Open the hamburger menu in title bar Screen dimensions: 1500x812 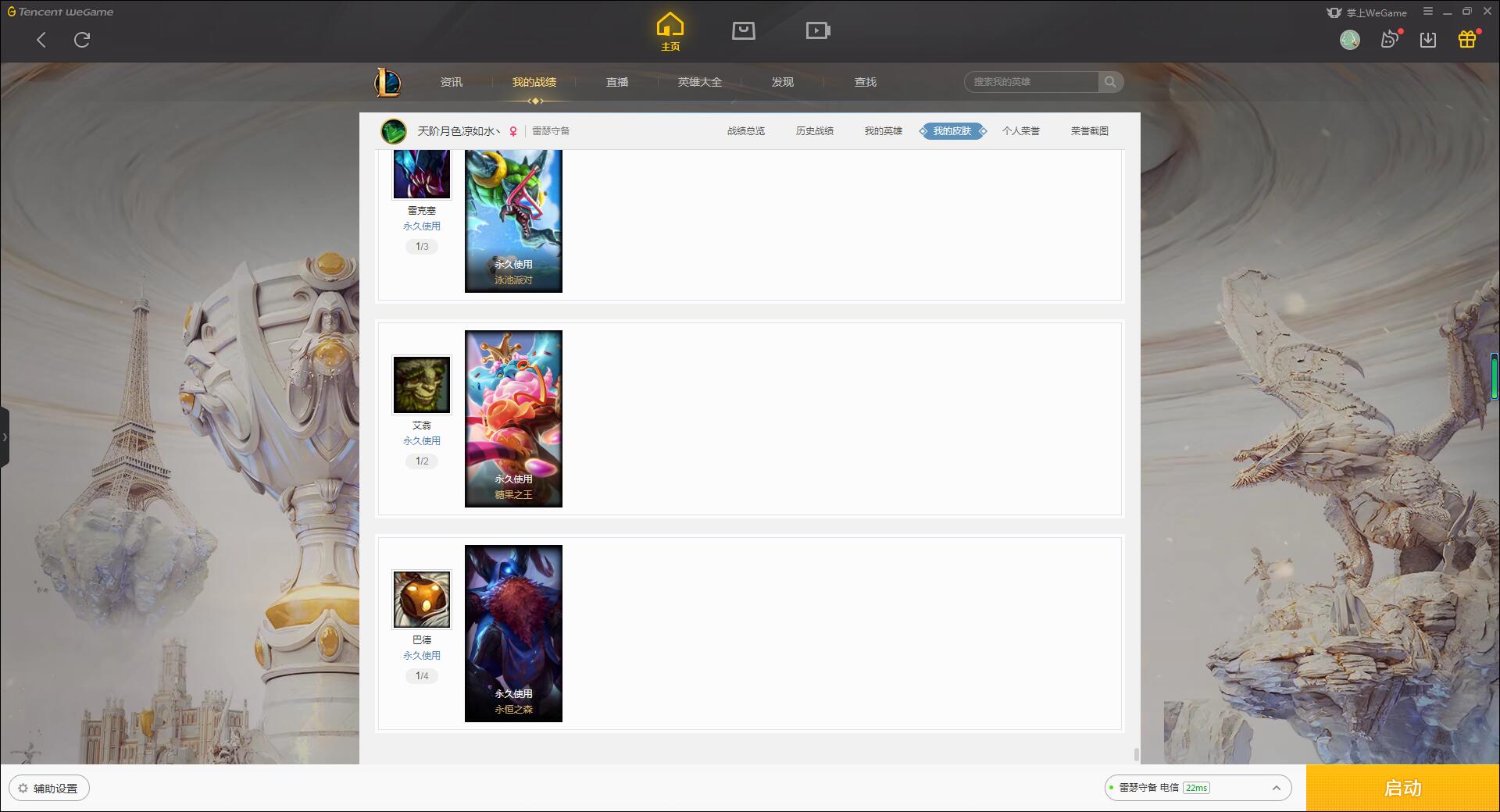[x=1428, y=12]
